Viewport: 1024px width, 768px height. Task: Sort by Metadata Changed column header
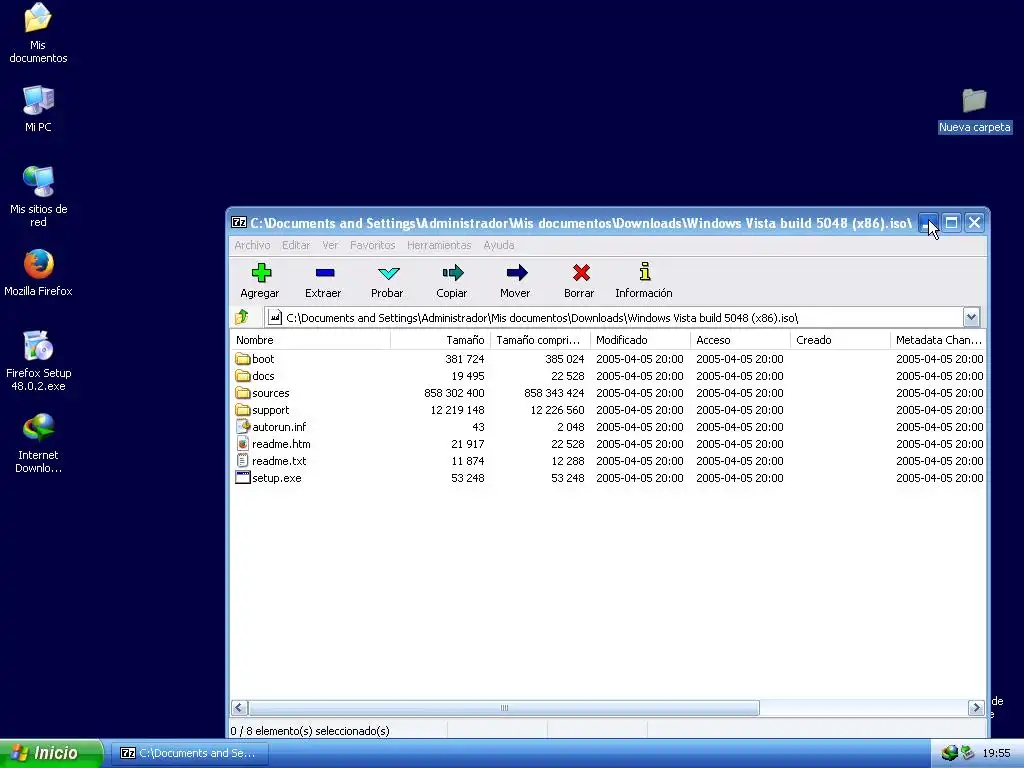click(x=938, y=340)
